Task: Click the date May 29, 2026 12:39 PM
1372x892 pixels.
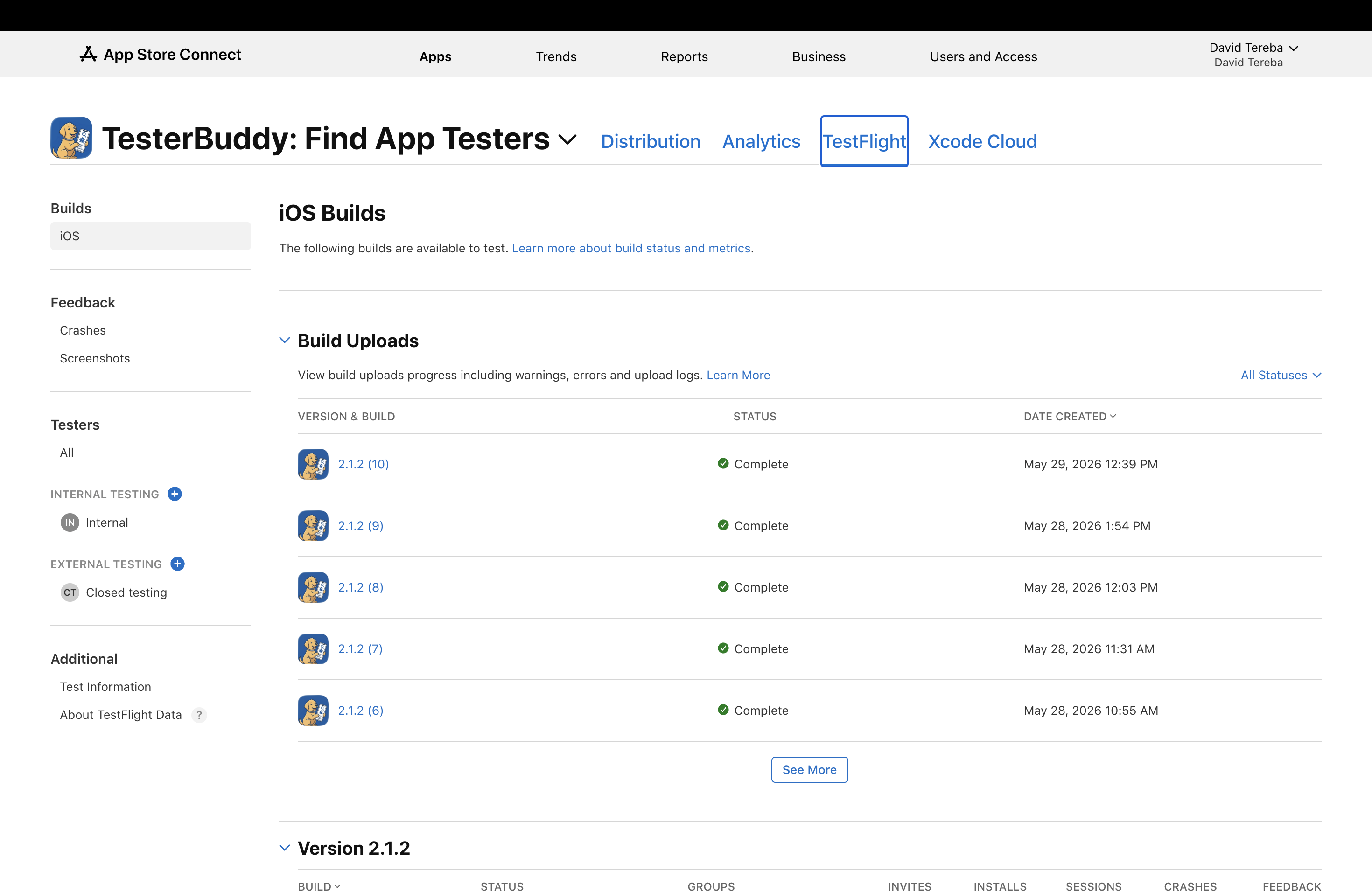Action: (x=1091, y=464)
